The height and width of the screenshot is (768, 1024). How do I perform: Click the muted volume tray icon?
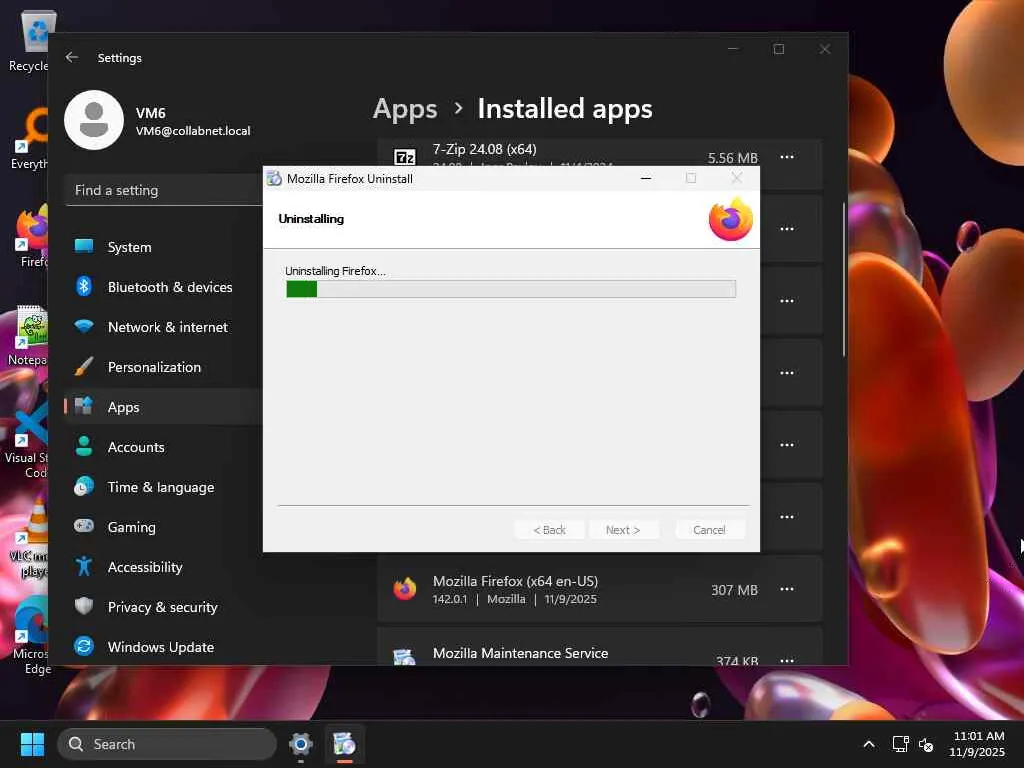[926, 744]
